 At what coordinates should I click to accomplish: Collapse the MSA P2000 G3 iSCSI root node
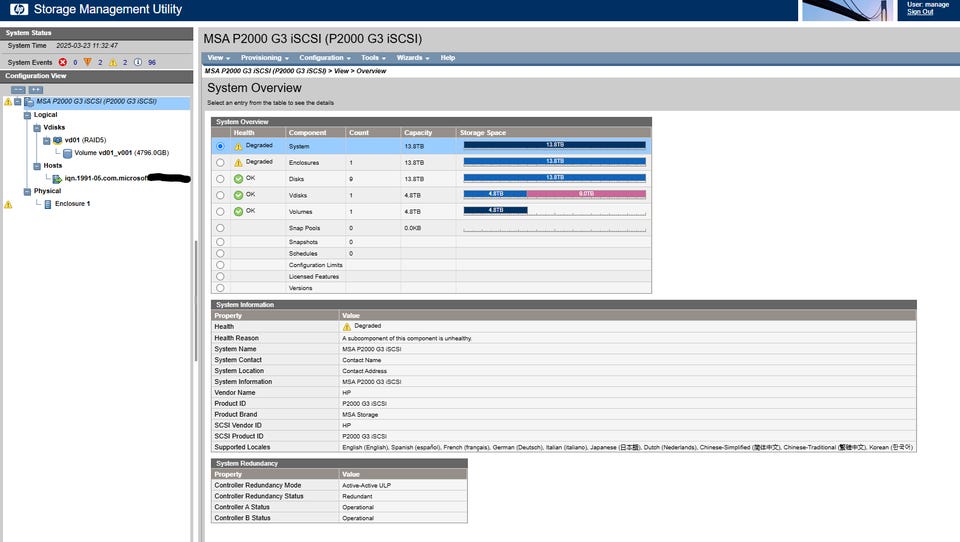18,102
